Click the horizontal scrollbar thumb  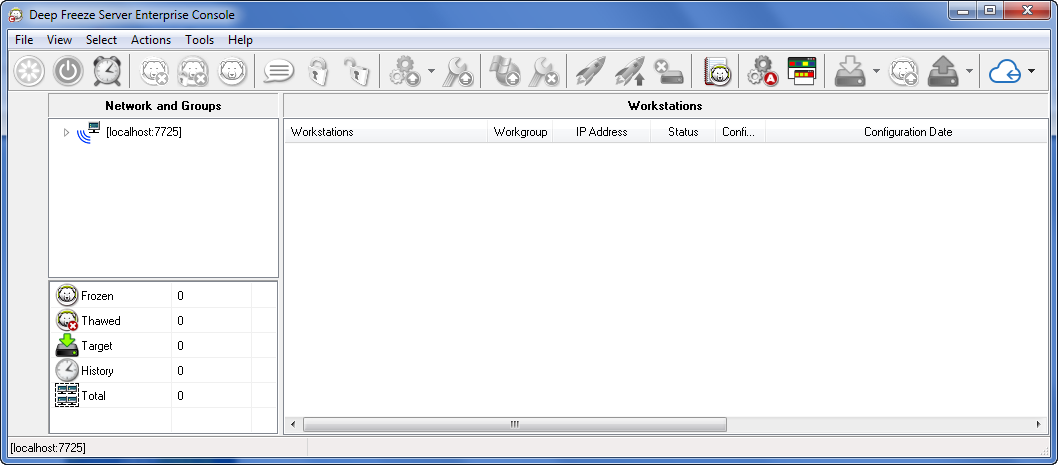pyautogui.click(x=515, y=424)
